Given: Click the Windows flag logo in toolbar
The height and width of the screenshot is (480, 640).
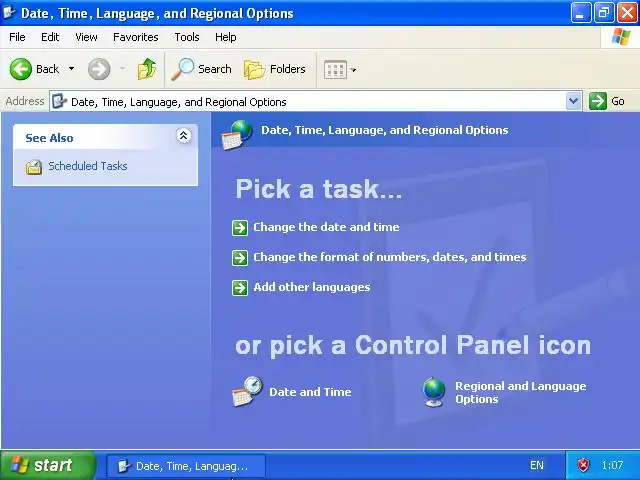Looking at the screenshot, I should tap(621, 37).
